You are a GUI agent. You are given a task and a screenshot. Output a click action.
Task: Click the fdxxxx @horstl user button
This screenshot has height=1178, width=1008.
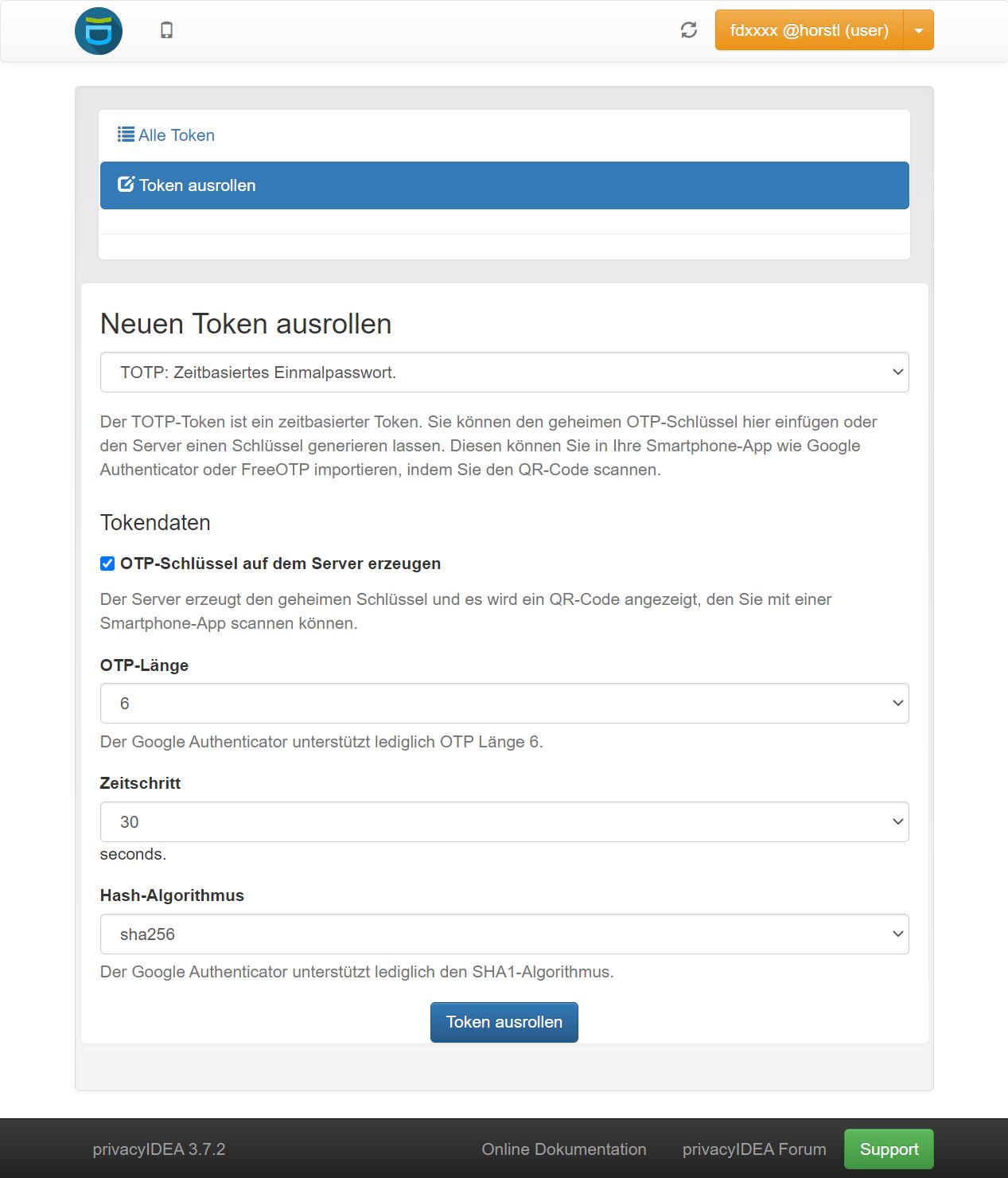point(808,30)
